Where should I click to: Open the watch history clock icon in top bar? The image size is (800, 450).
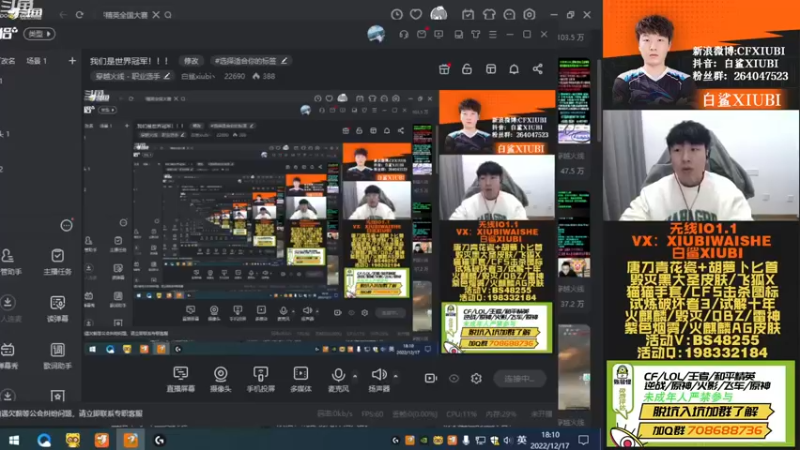(396, 15)
